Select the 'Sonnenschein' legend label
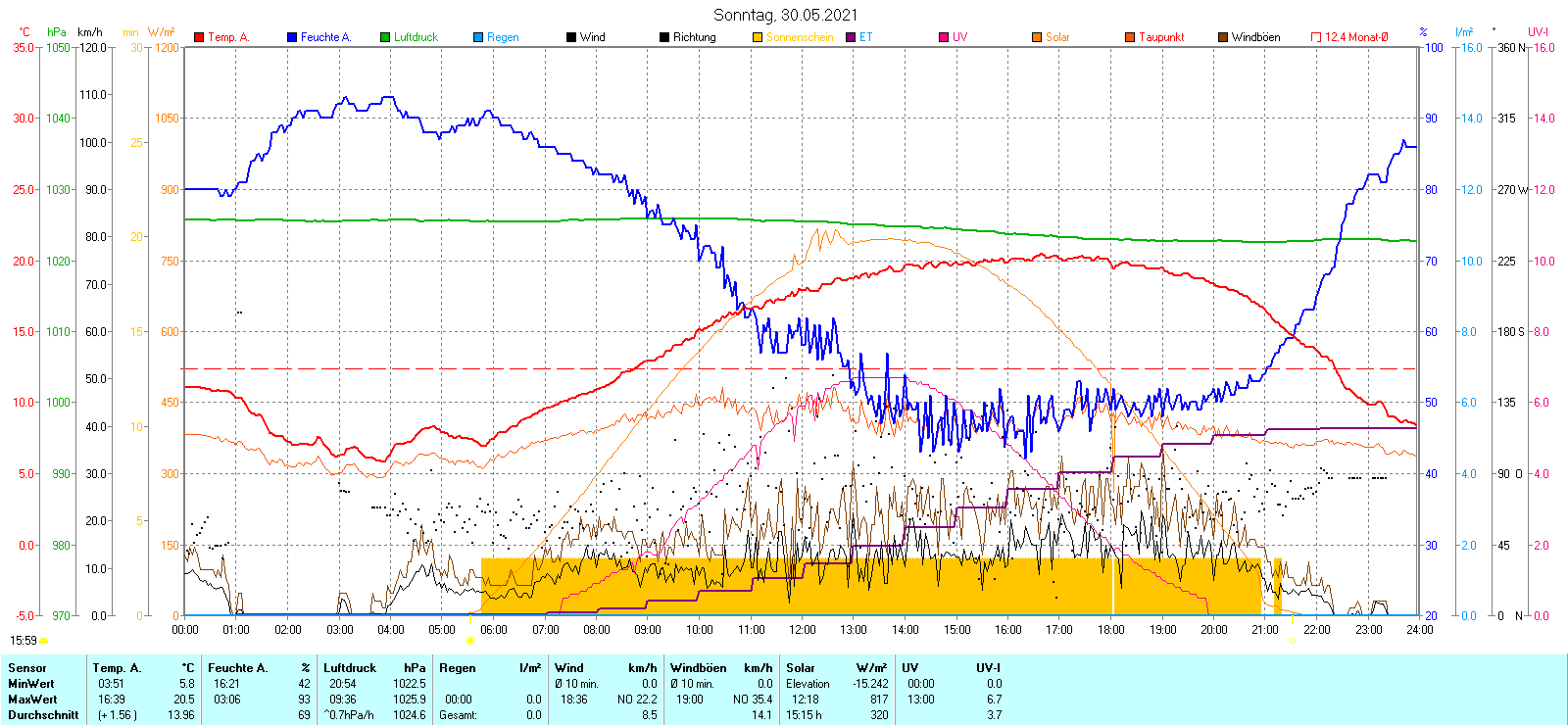The width and height of the screenshot is (1568, 725). [x=800, y=37]
